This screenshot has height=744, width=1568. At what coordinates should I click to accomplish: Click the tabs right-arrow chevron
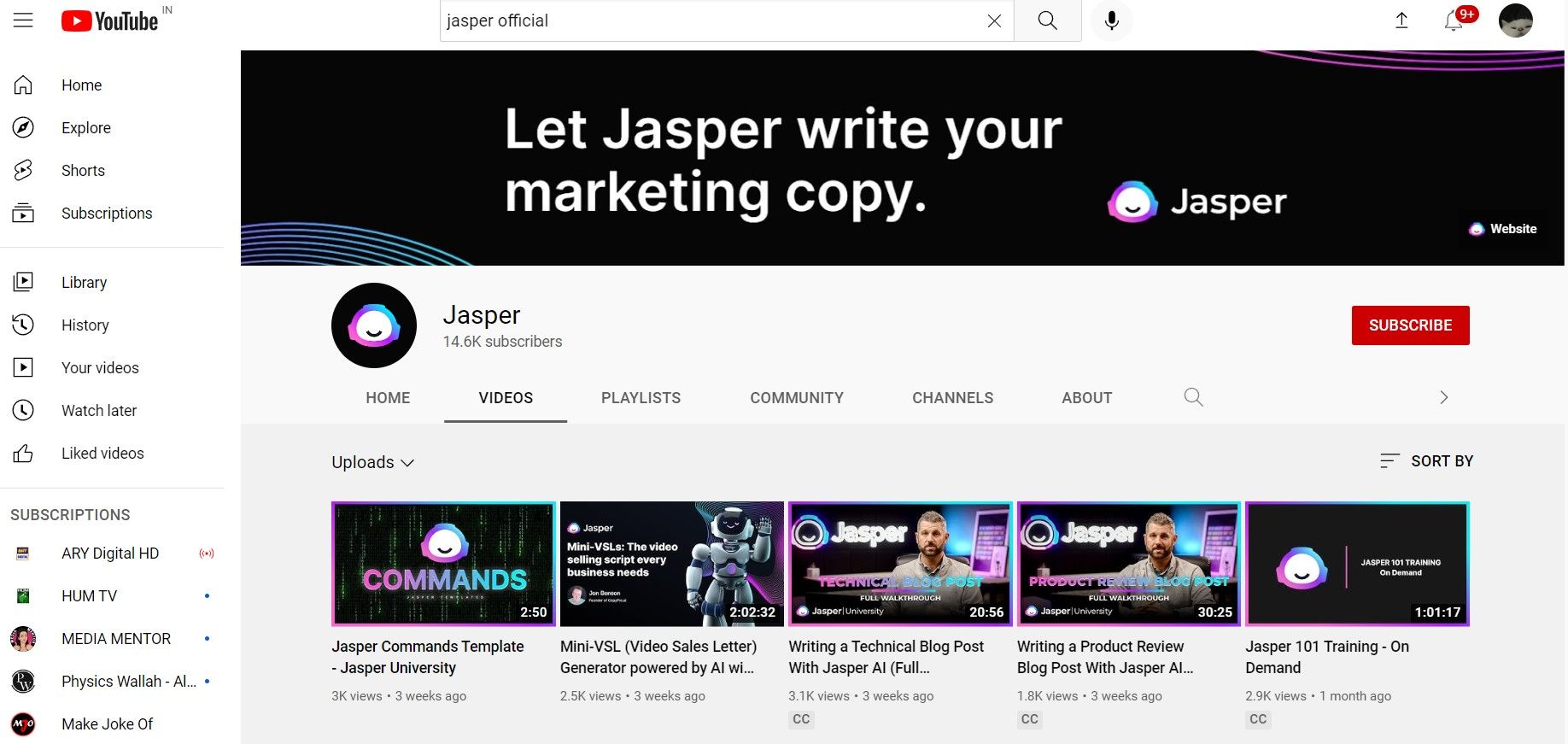click(x=1443, y=397)
